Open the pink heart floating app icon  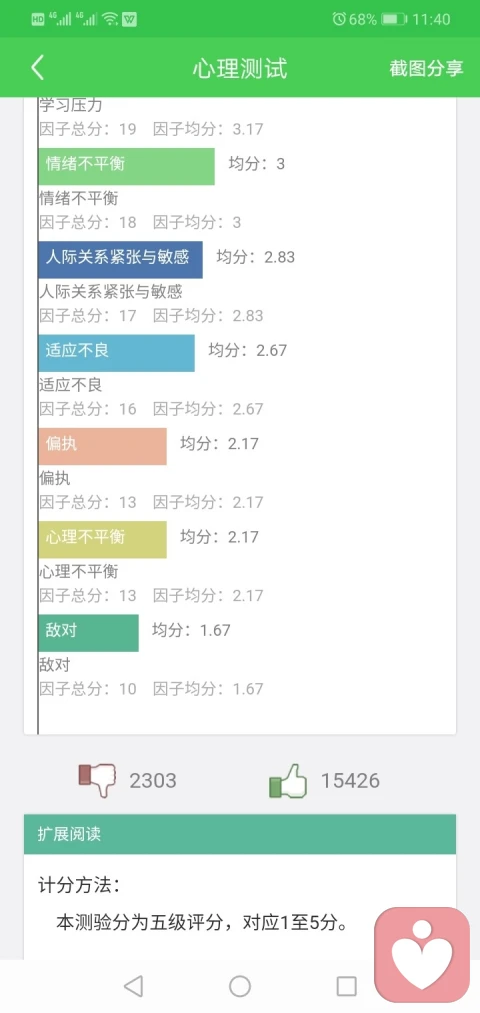pyautogui.click(x=422, y=955)
